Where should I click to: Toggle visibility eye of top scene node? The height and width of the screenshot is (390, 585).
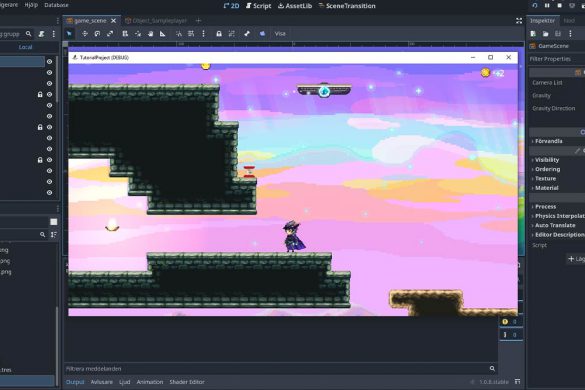point(49,62)
